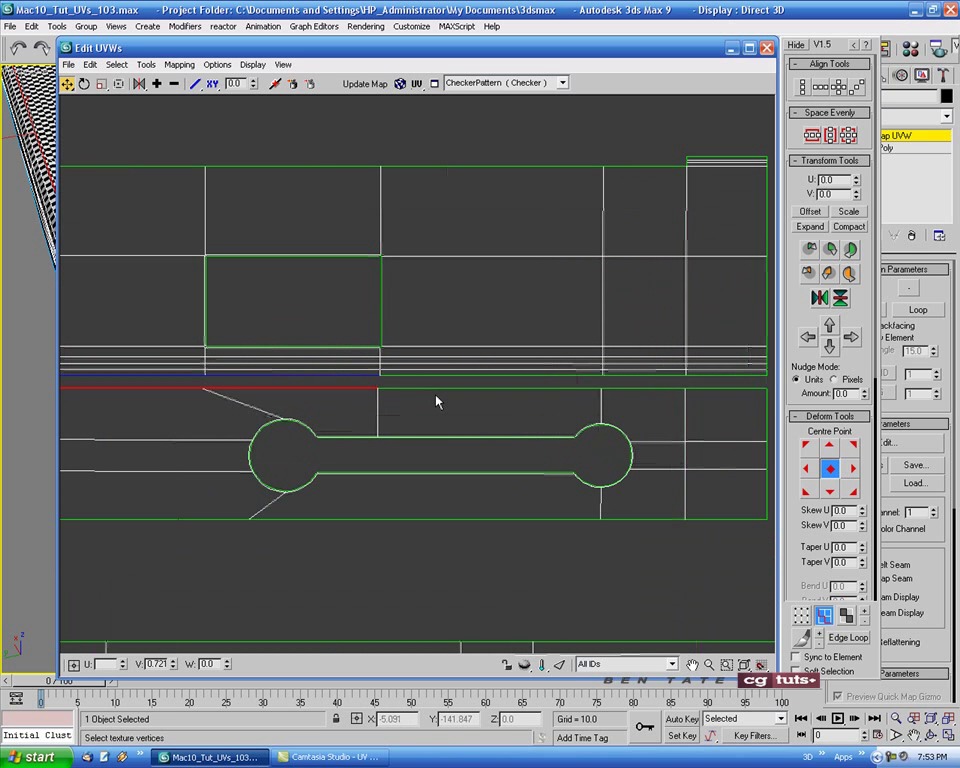Viewport: 960px width, 768px height.
Task: Select the Move tool in Edit UVWs
Action: pyautogui.click(x=67, y=84)
